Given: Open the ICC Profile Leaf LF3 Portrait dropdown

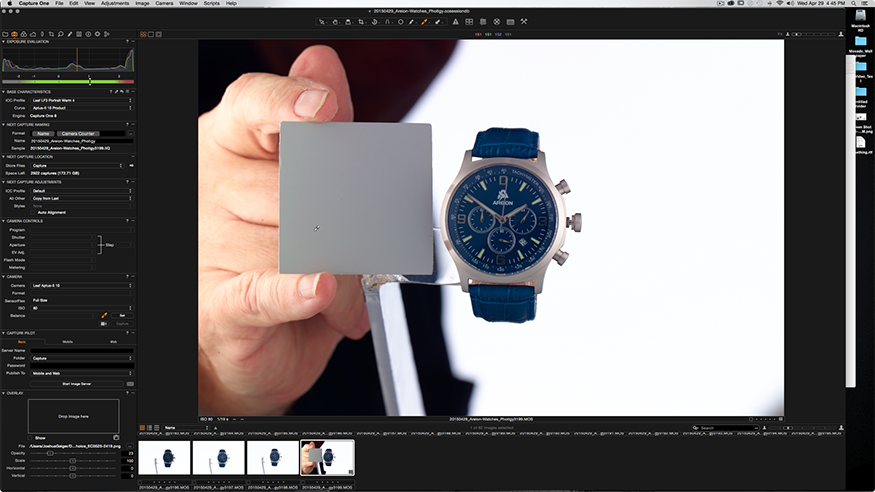Looking at the screenshot, I should (x=82, y=100).
